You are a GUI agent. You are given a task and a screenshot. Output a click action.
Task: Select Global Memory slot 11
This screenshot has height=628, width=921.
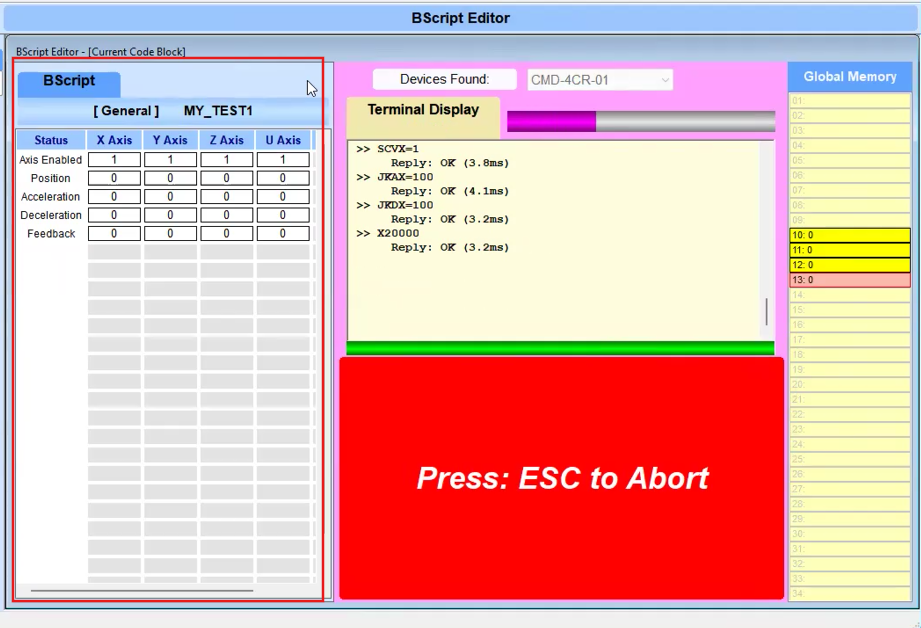[850, 250]
